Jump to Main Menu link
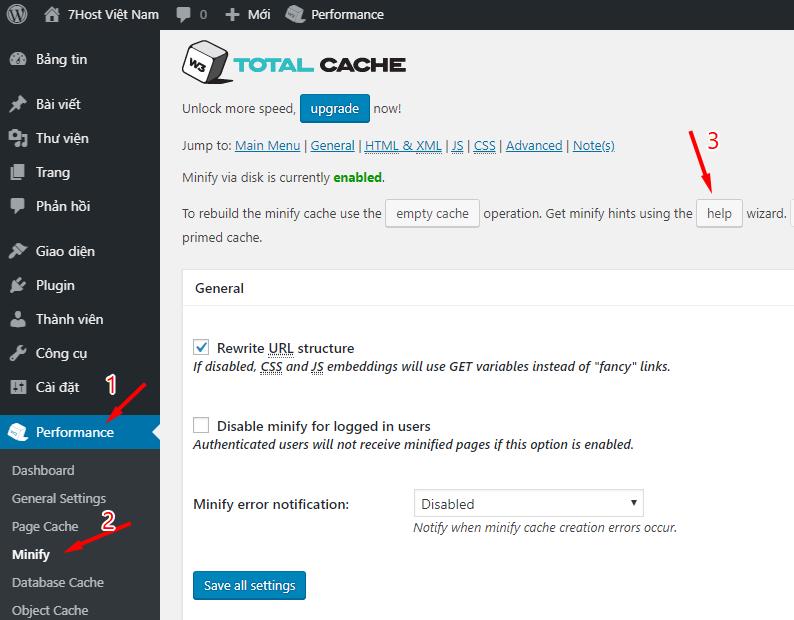The image size is (794, 620). tap(267, 146)
